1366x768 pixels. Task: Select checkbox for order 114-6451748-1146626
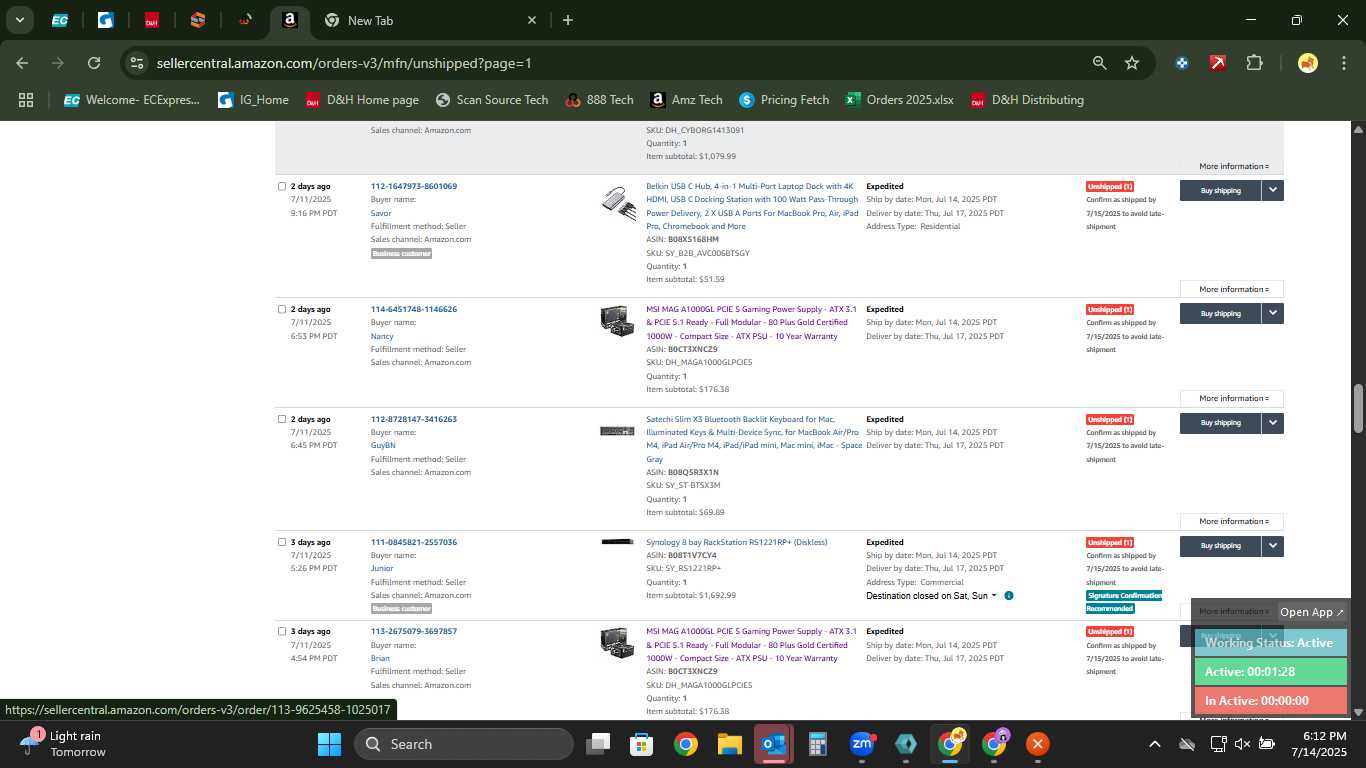point(282,309)
